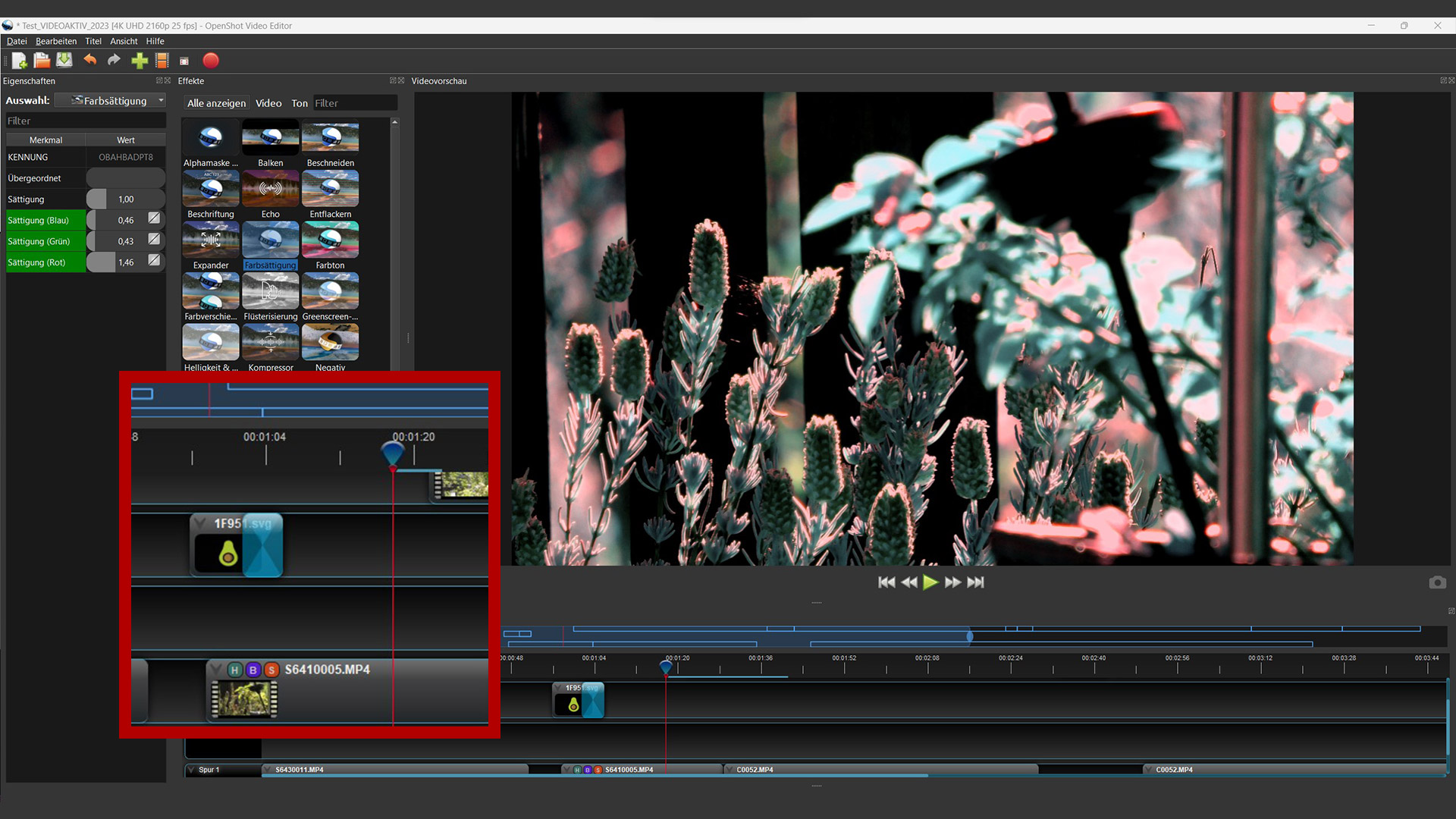Click the Open Project folder icon

click(42, 61)
